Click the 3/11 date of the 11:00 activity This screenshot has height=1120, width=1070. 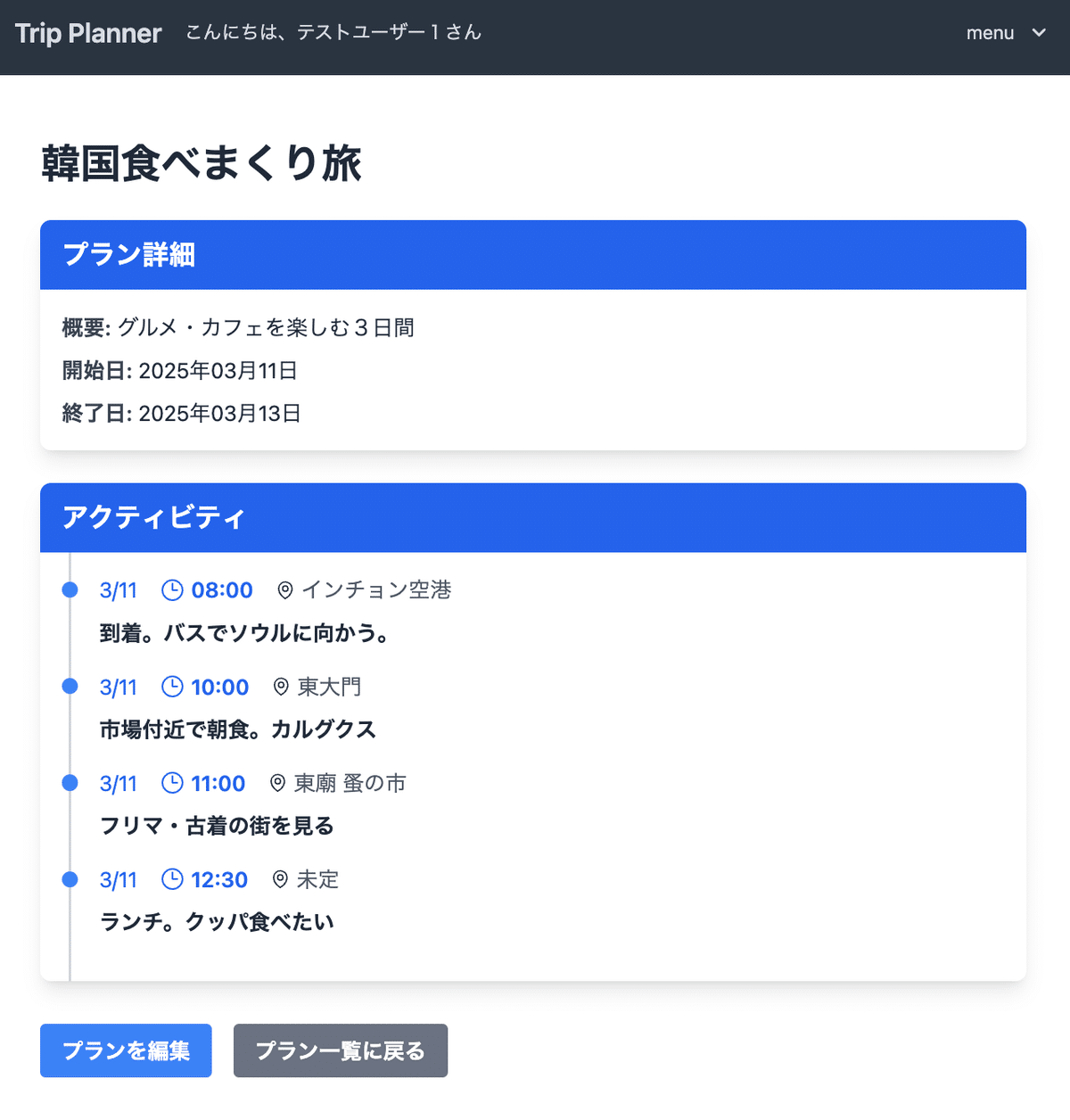pyautogui.click(x=119, y=783)
